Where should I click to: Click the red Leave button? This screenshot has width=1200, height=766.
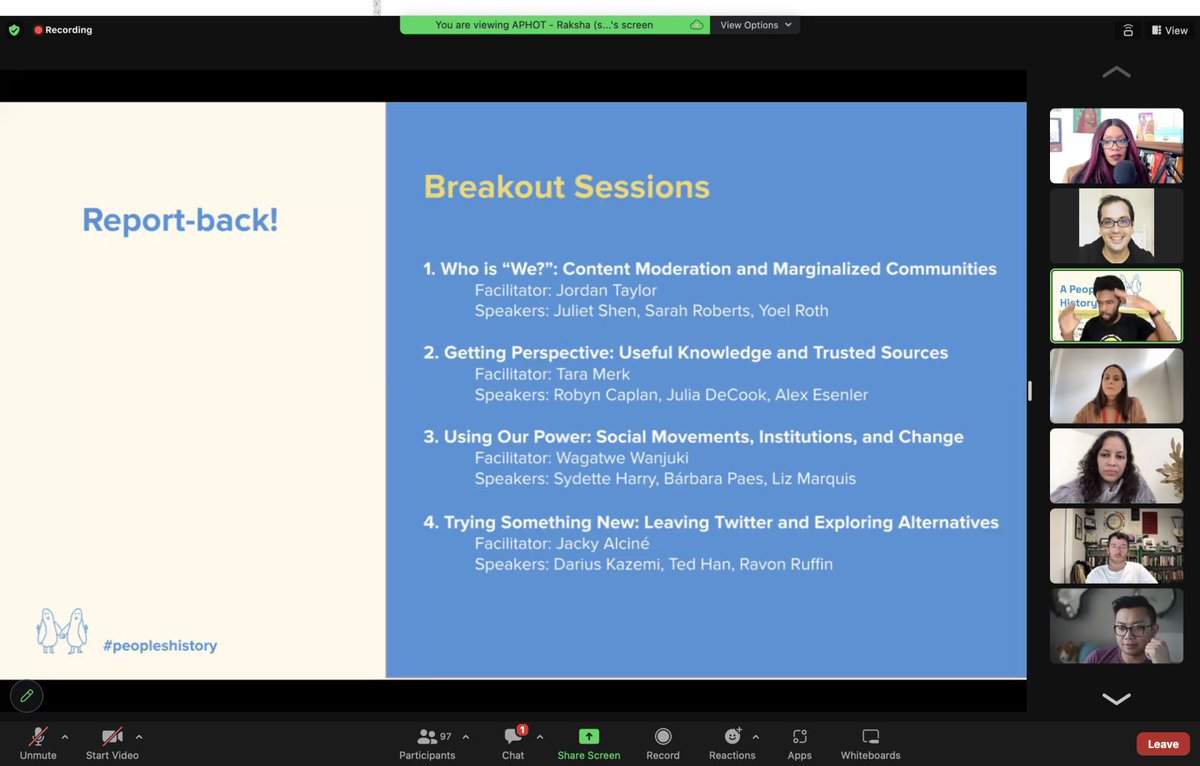[x=1163, y=744]
